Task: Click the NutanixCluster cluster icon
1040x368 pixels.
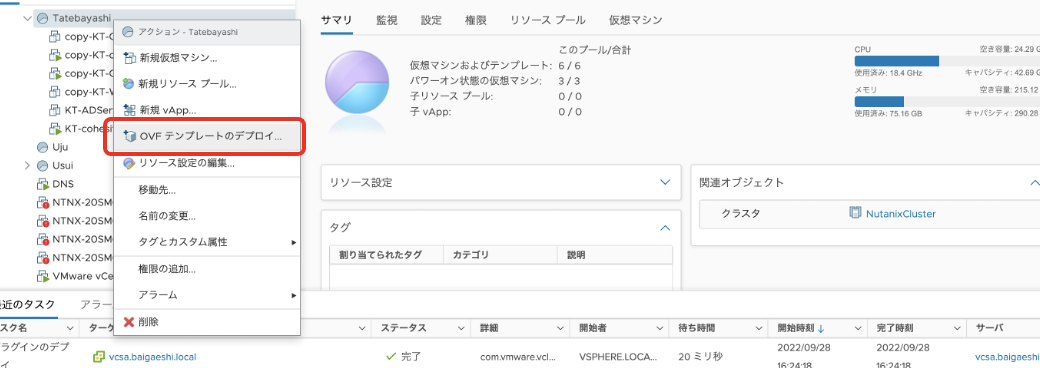Action: [856, 214]
